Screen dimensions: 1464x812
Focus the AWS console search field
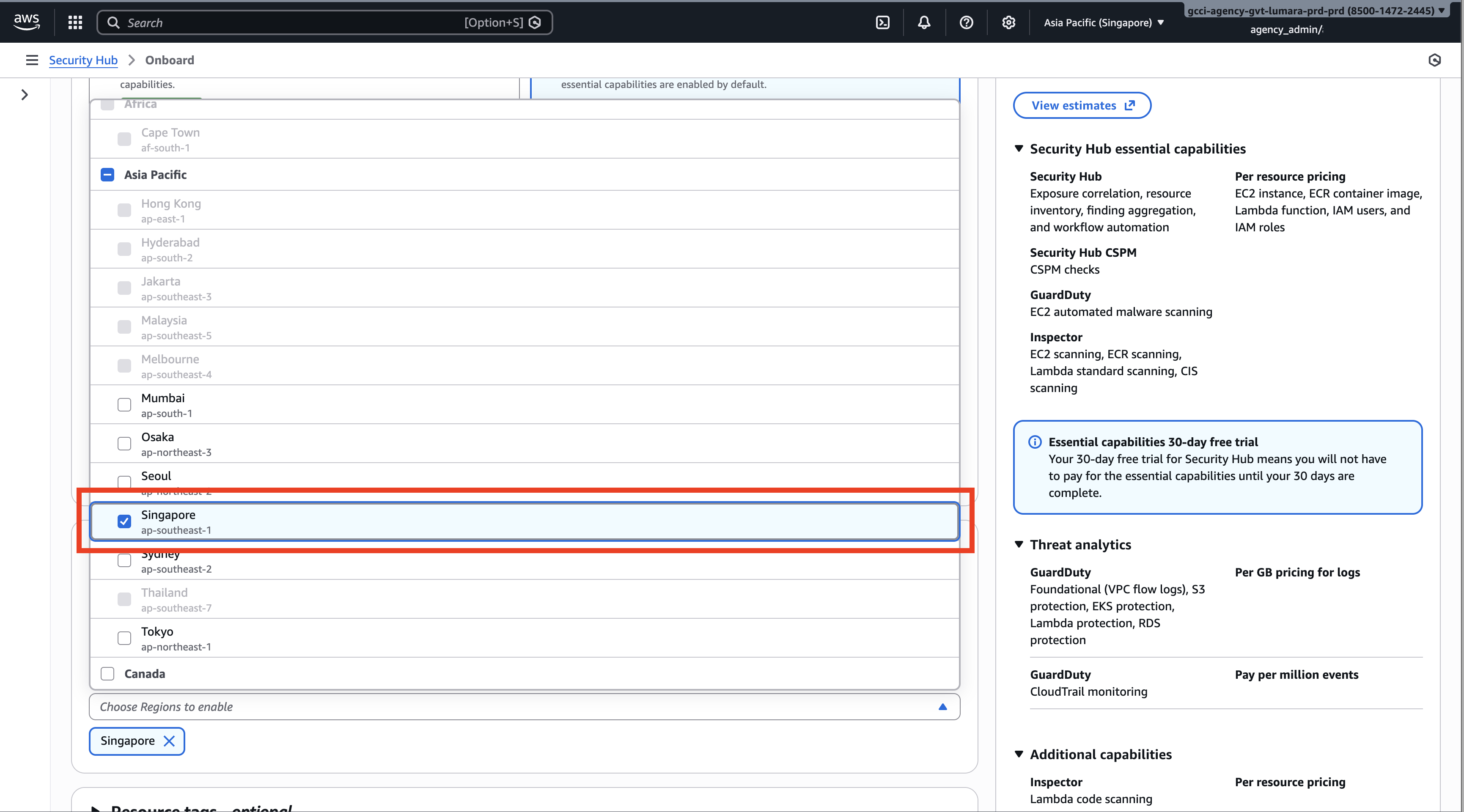click(x=324, y=23)
